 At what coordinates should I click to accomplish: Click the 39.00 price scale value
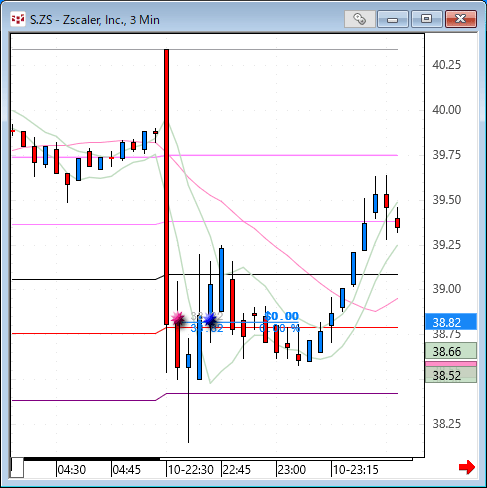[x=447, y=289]
